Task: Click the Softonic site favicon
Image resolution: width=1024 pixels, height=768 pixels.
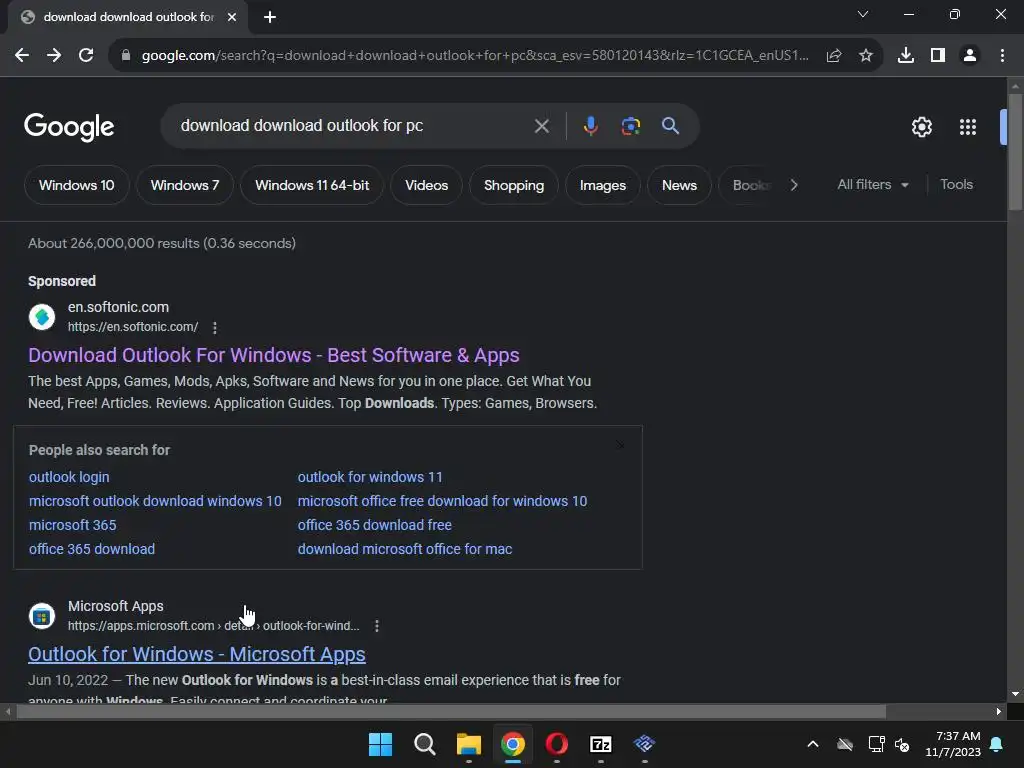Action: 42,317
